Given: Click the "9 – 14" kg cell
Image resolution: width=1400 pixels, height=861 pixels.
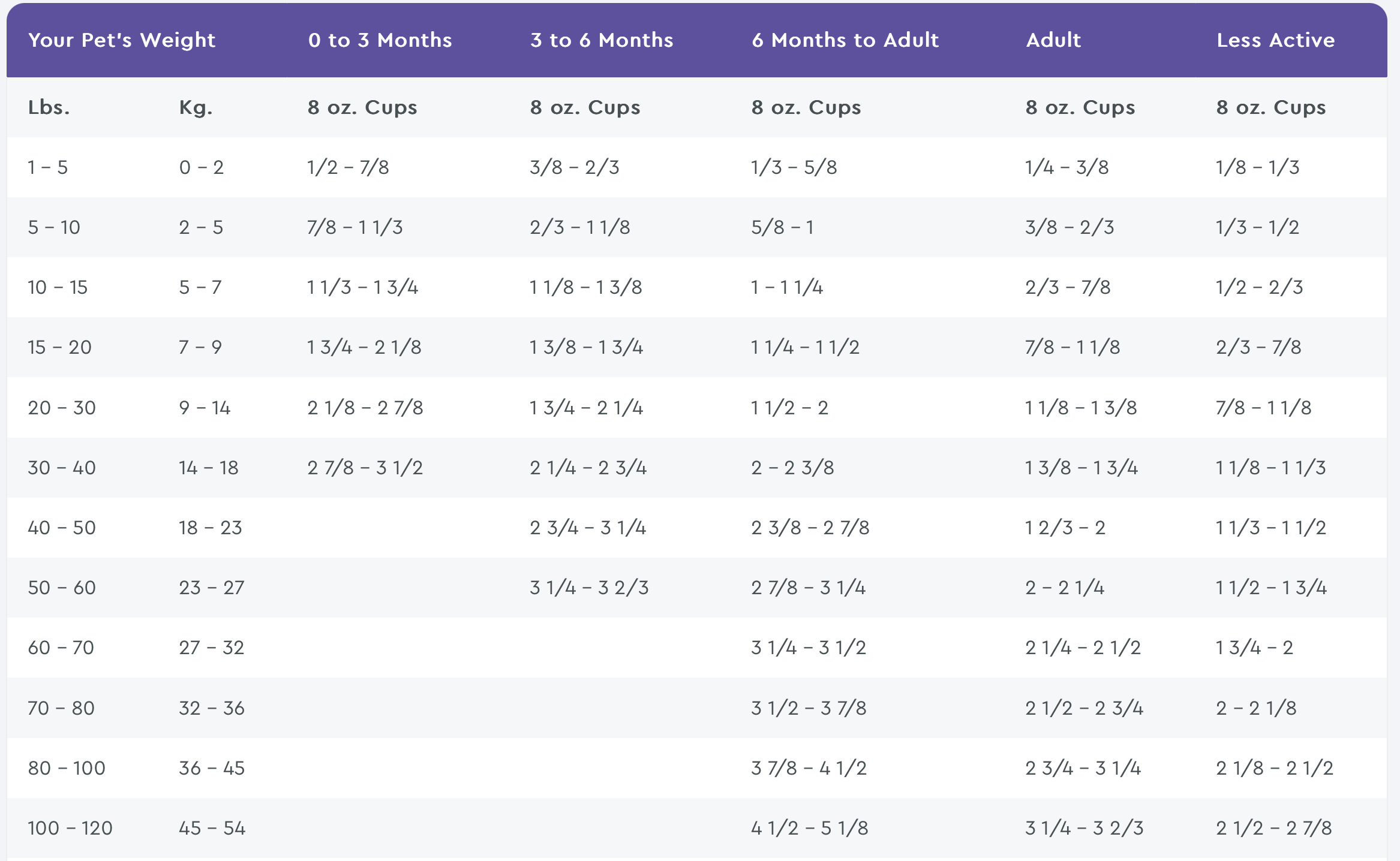Looking at the screenshot, I should 205,408.
